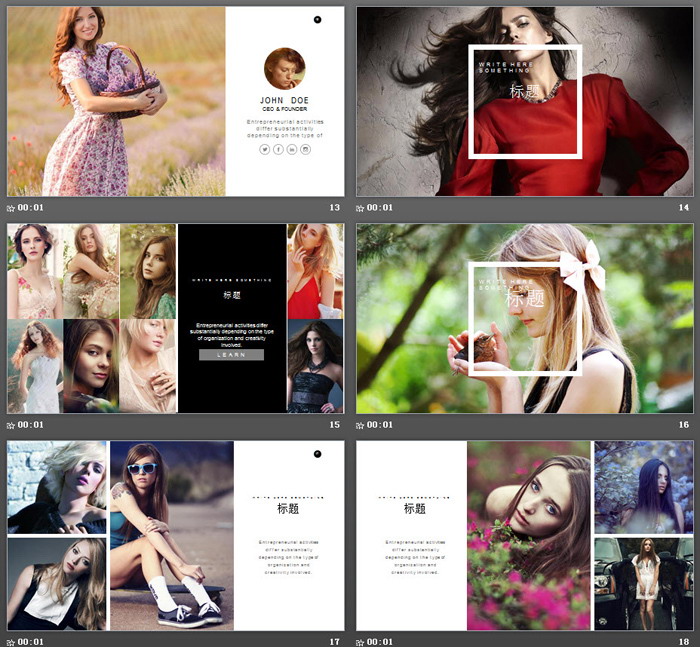Click the John Doe circular avatar photo
This screenshot has width=700, height=647.
point(284,68)
